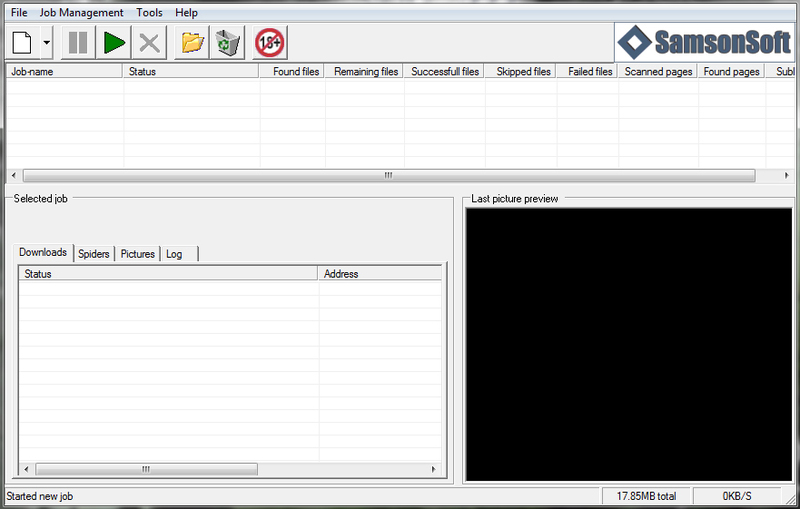
Task: Click the Address column header in Downloads
Action: click(380, 274)
